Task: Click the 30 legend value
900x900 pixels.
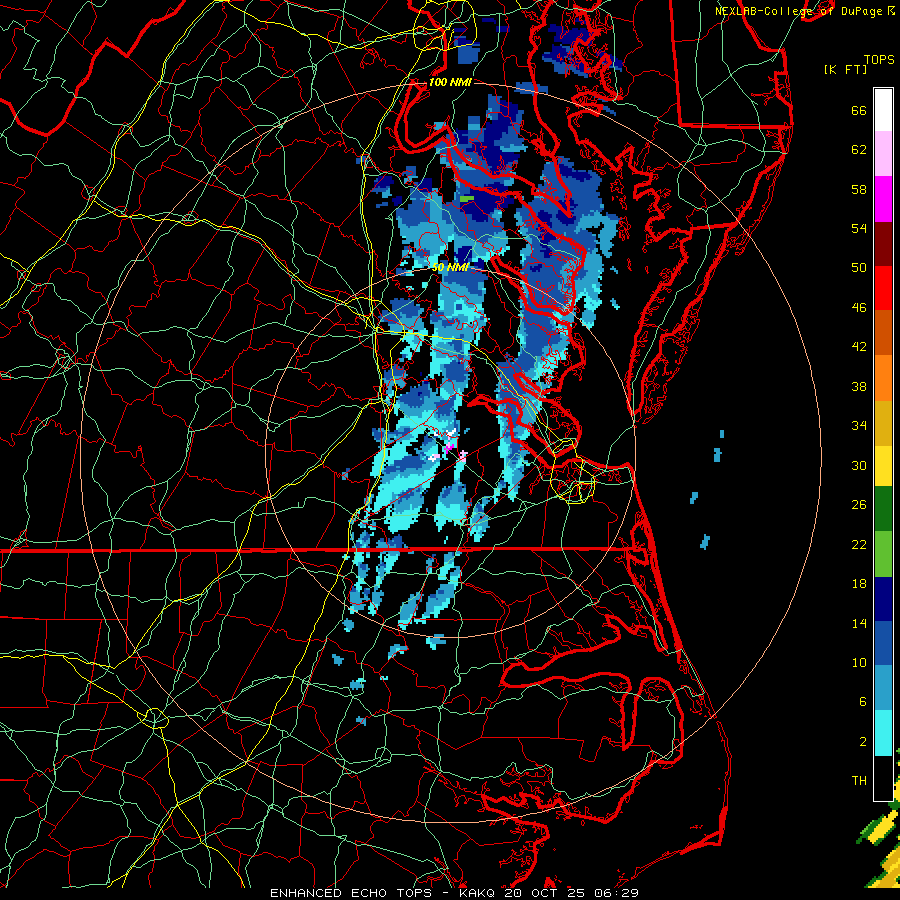Action: 859,465
